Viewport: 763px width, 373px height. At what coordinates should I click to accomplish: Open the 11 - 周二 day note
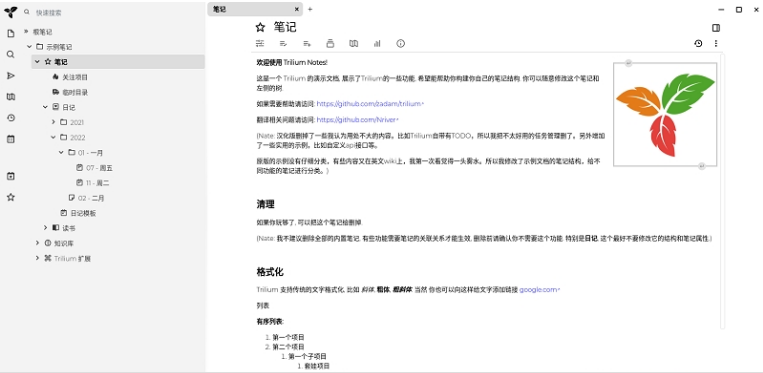tap(97, 183)
